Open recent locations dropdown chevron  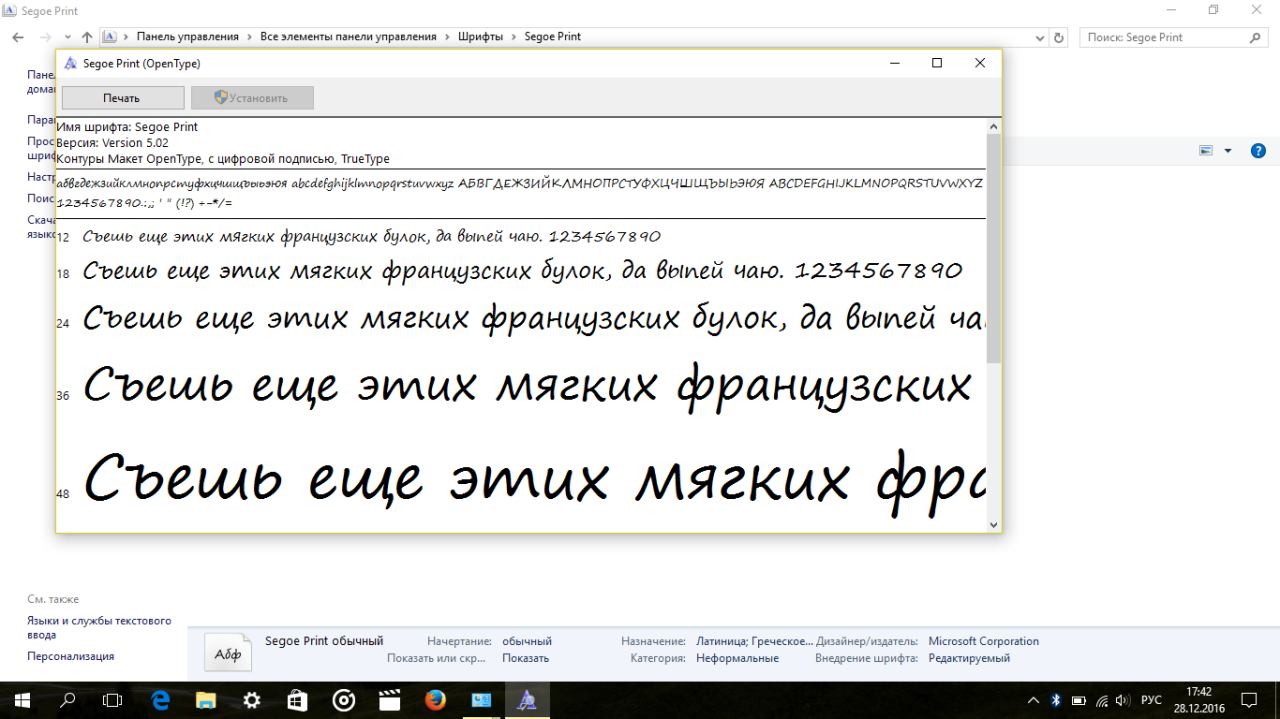pos(67,37)
